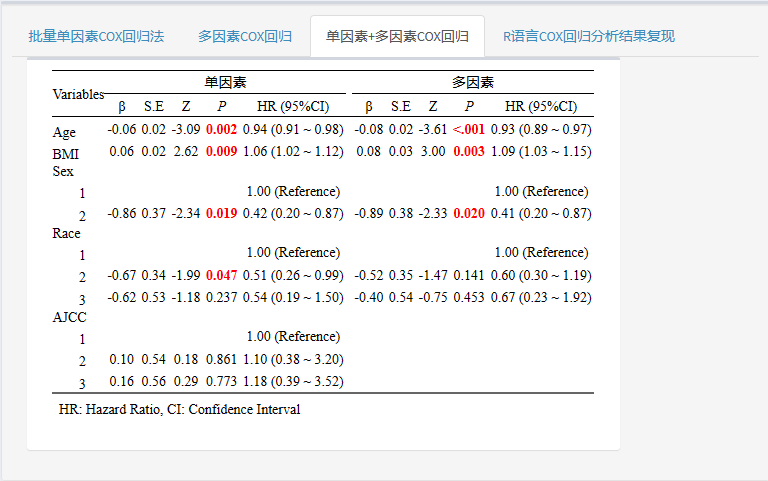Screen dimensions: 768x481
Task: Open the 多因素COX回归 tab
Action: pos(245,37)
